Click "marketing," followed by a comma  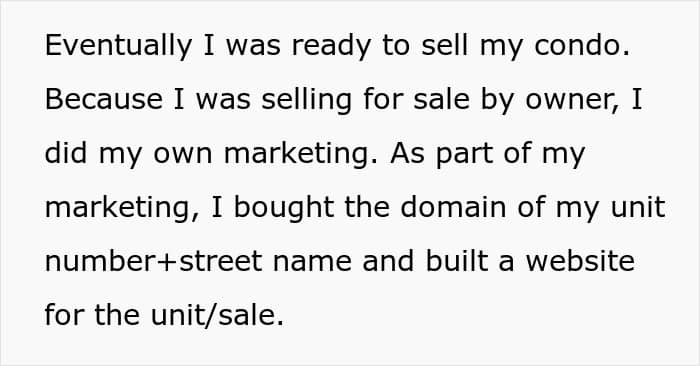[x=122, y=208]
